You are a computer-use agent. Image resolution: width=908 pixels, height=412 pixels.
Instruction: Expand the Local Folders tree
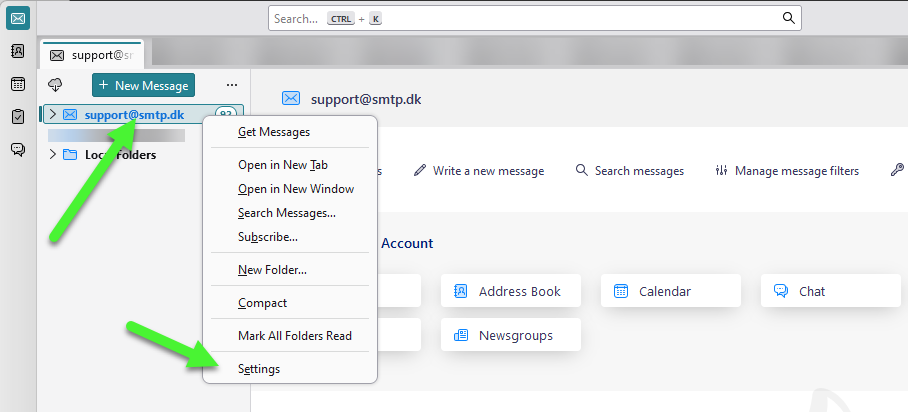click(x=53, y=154)
